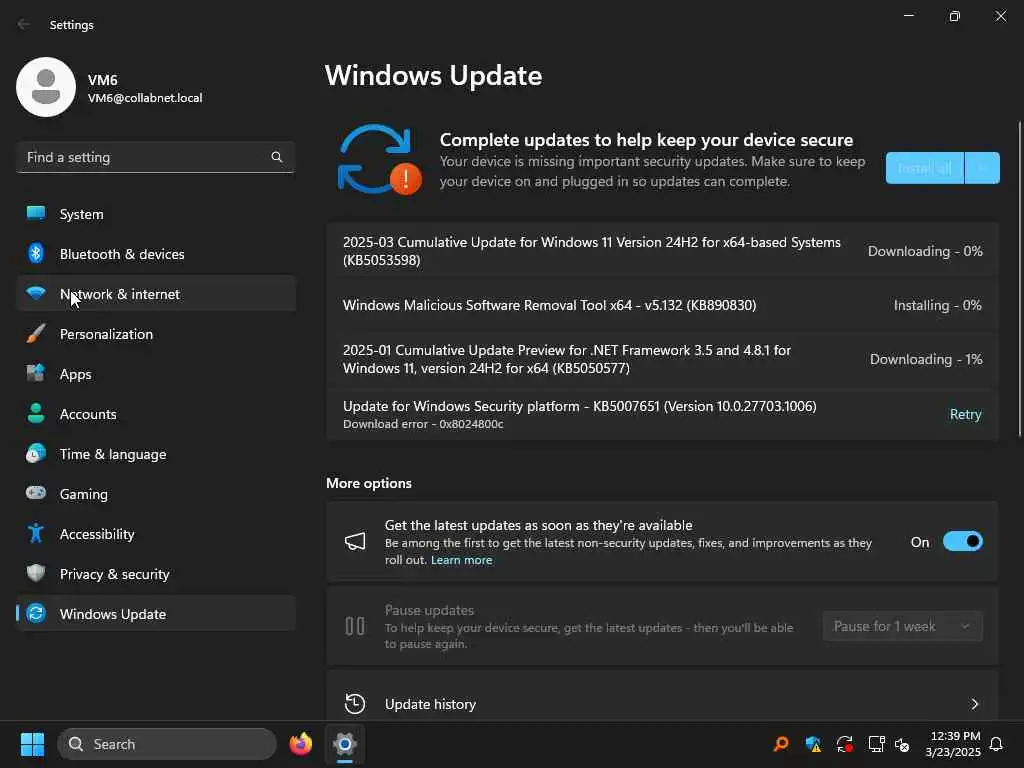Click the Accessibility figure icon
This screenshot has height=768, width=1024.
tap(36, 534)
